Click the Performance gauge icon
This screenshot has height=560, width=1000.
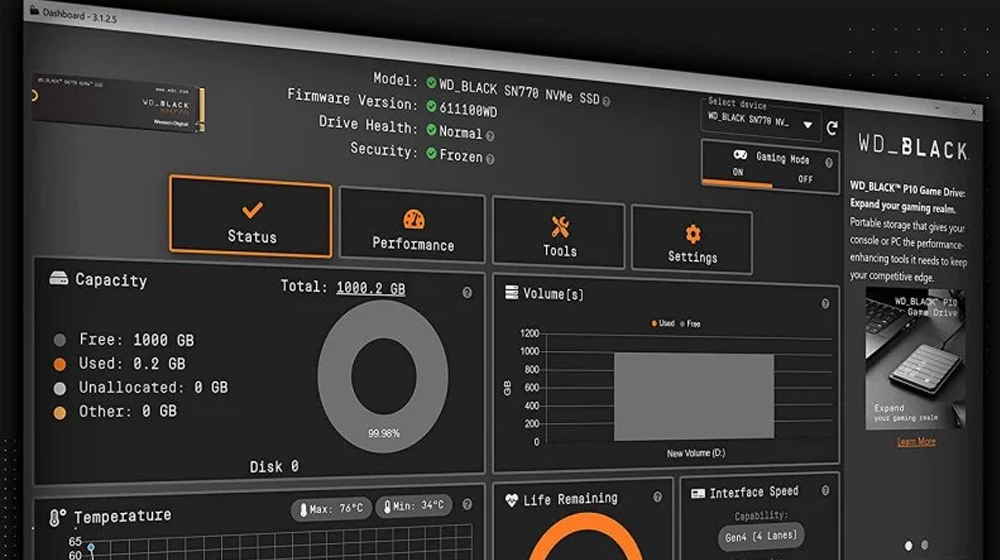413,219
